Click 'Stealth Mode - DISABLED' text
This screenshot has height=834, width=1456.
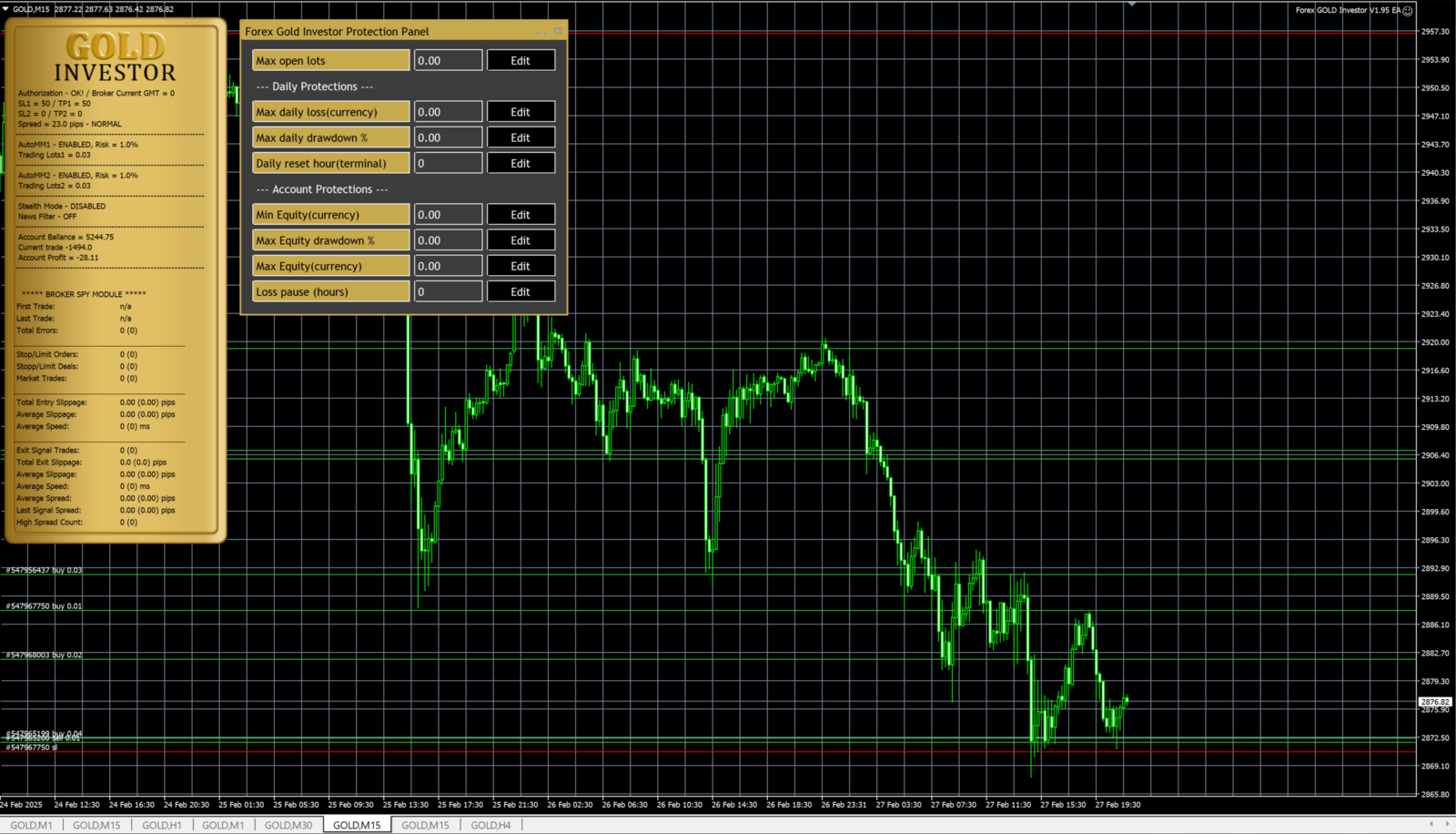pos(62,206)
